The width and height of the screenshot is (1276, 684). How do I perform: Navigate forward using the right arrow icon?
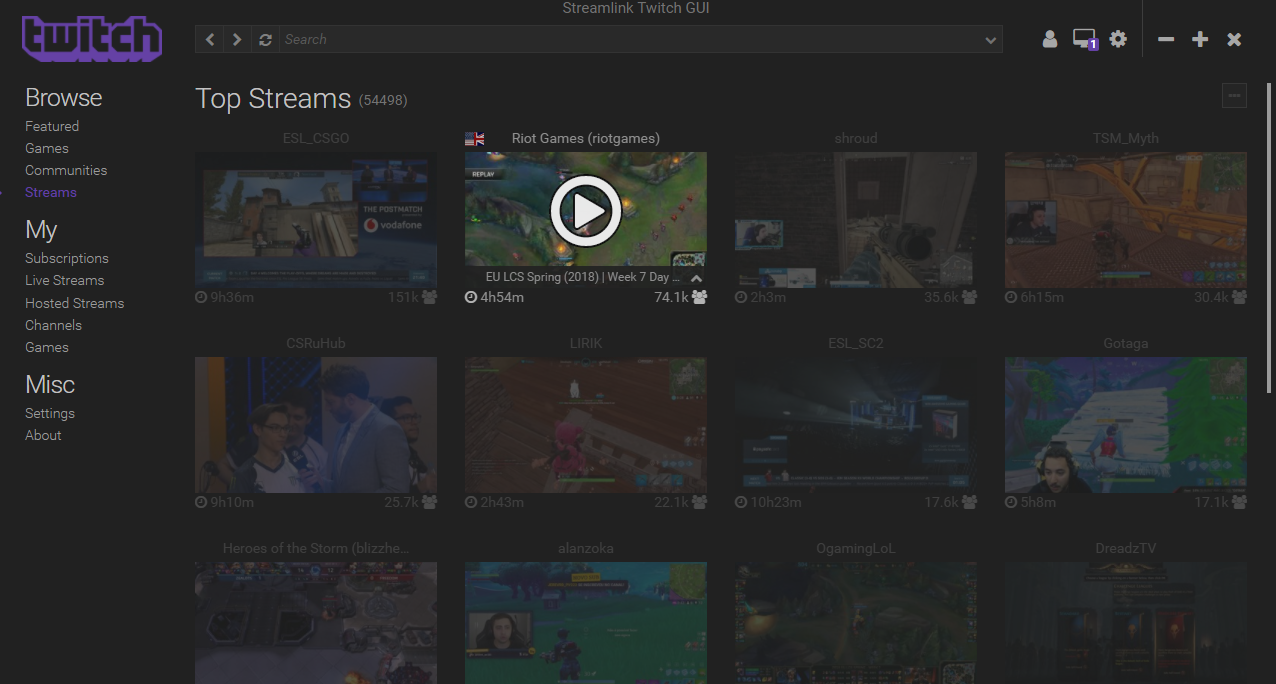pos(237,39)
